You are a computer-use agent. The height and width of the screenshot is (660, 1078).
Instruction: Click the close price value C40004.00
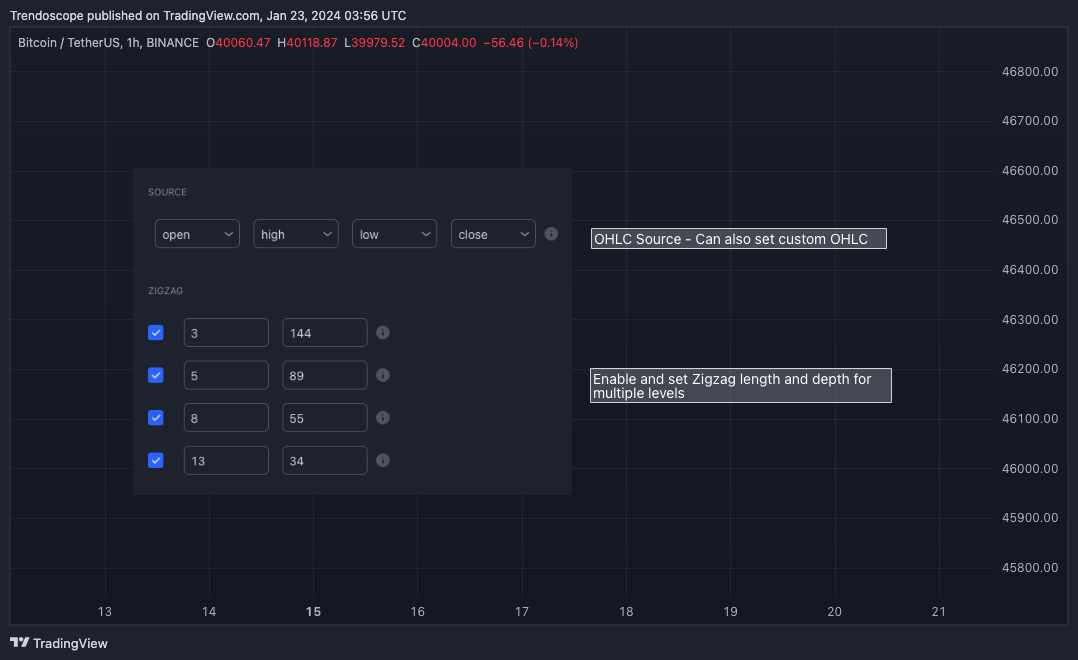click(x=444, y=43)
